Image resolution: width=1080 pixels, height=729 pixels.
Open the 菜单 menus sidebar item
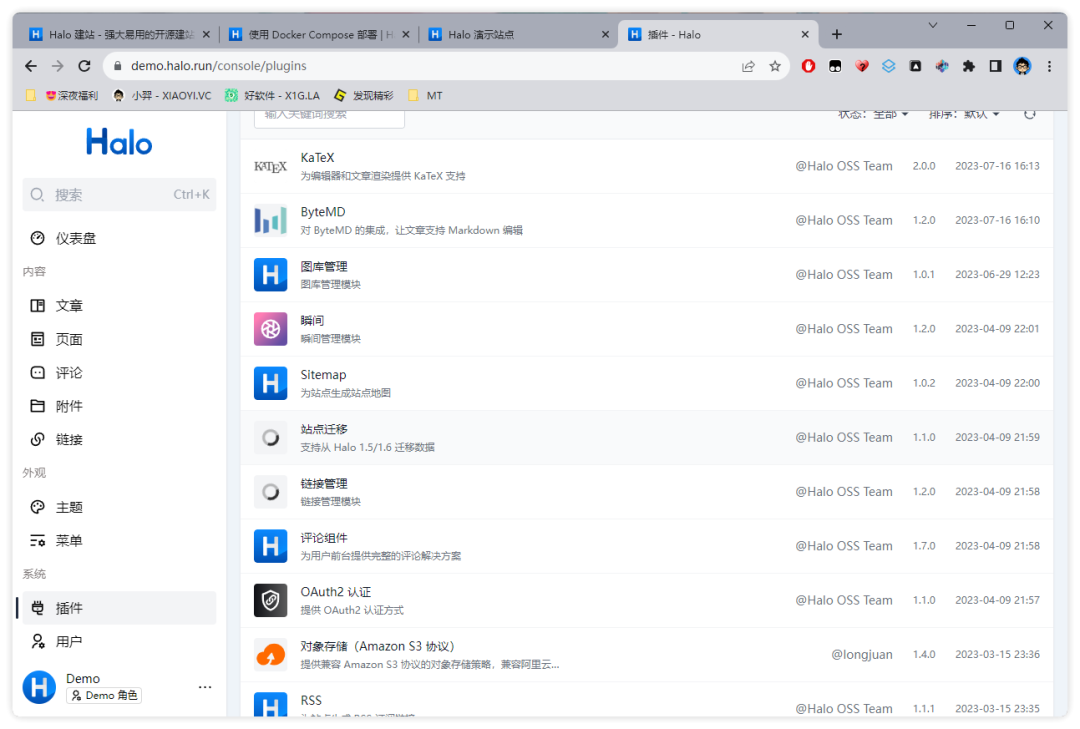(x=118, y=541)
